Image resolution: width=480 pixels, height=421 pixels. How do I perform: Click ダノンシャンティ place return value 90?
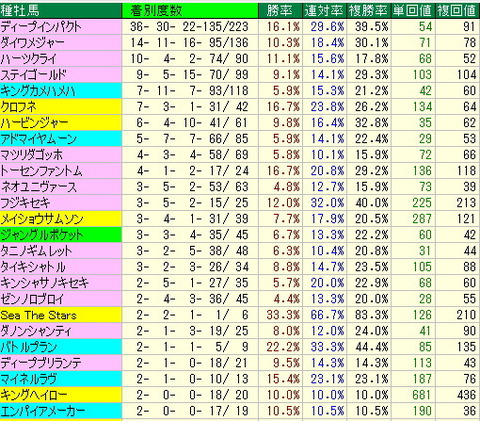470,331
